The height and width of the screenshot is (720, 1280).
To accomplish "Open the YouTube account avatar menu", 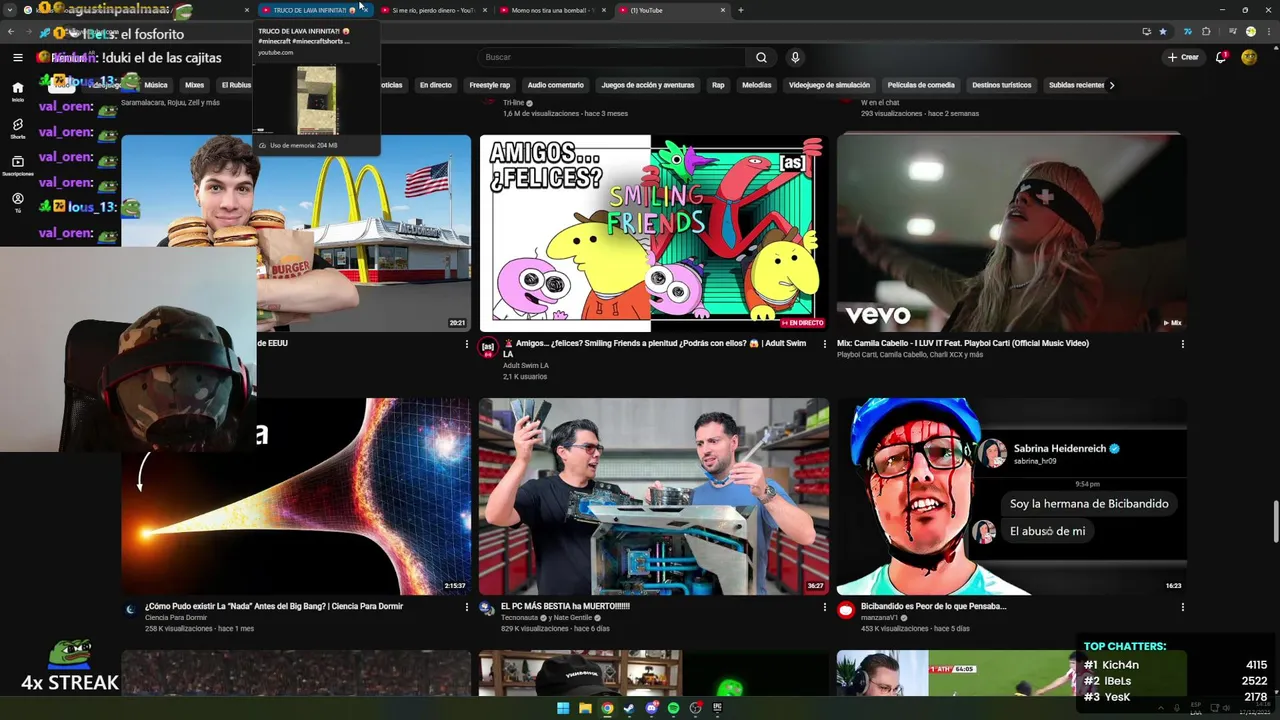I will tap(1249, 57).
